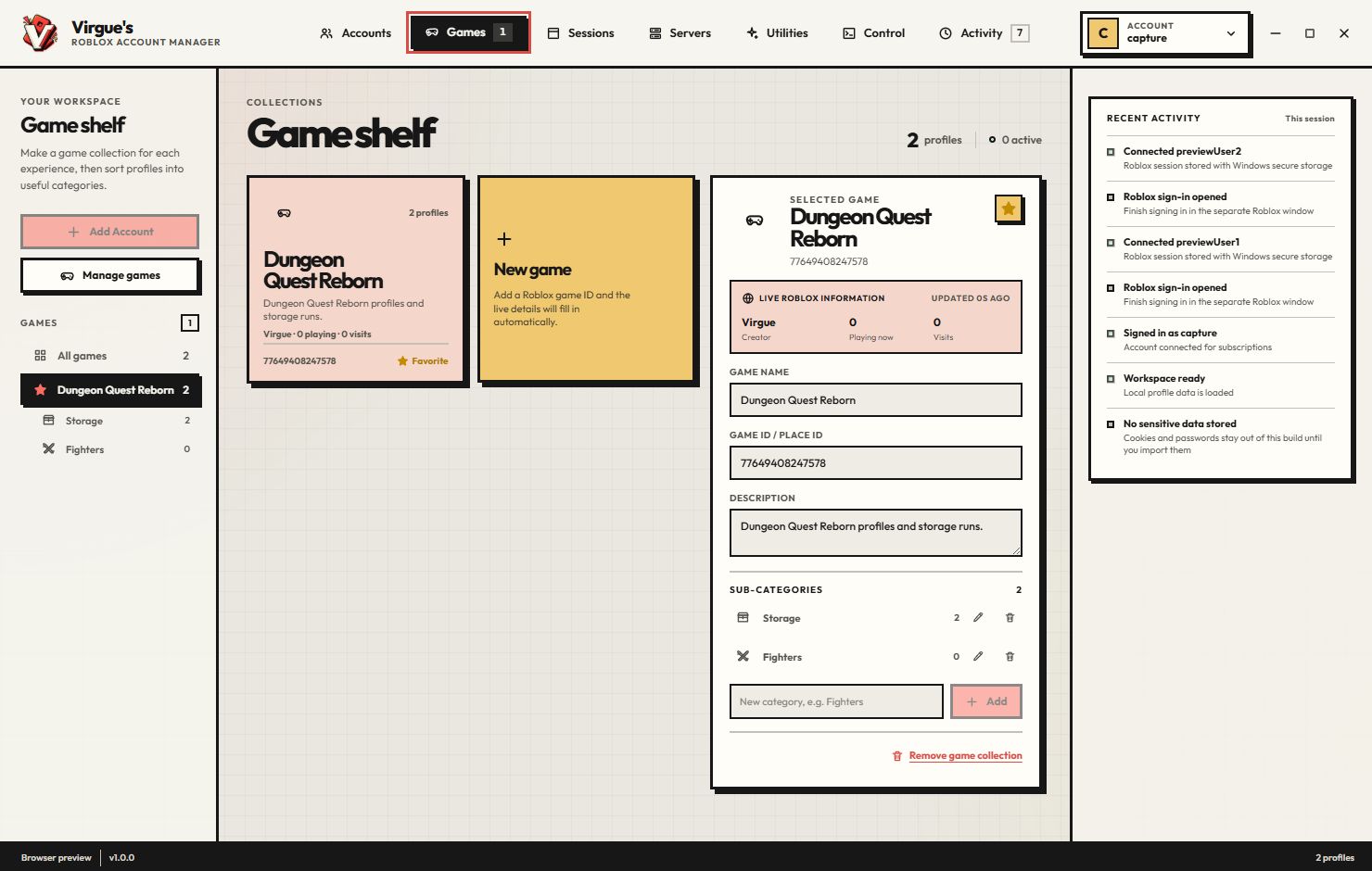Click the crossed swords Fighters icon in sidebar
1372x871 pixels.
coord(49,448)
